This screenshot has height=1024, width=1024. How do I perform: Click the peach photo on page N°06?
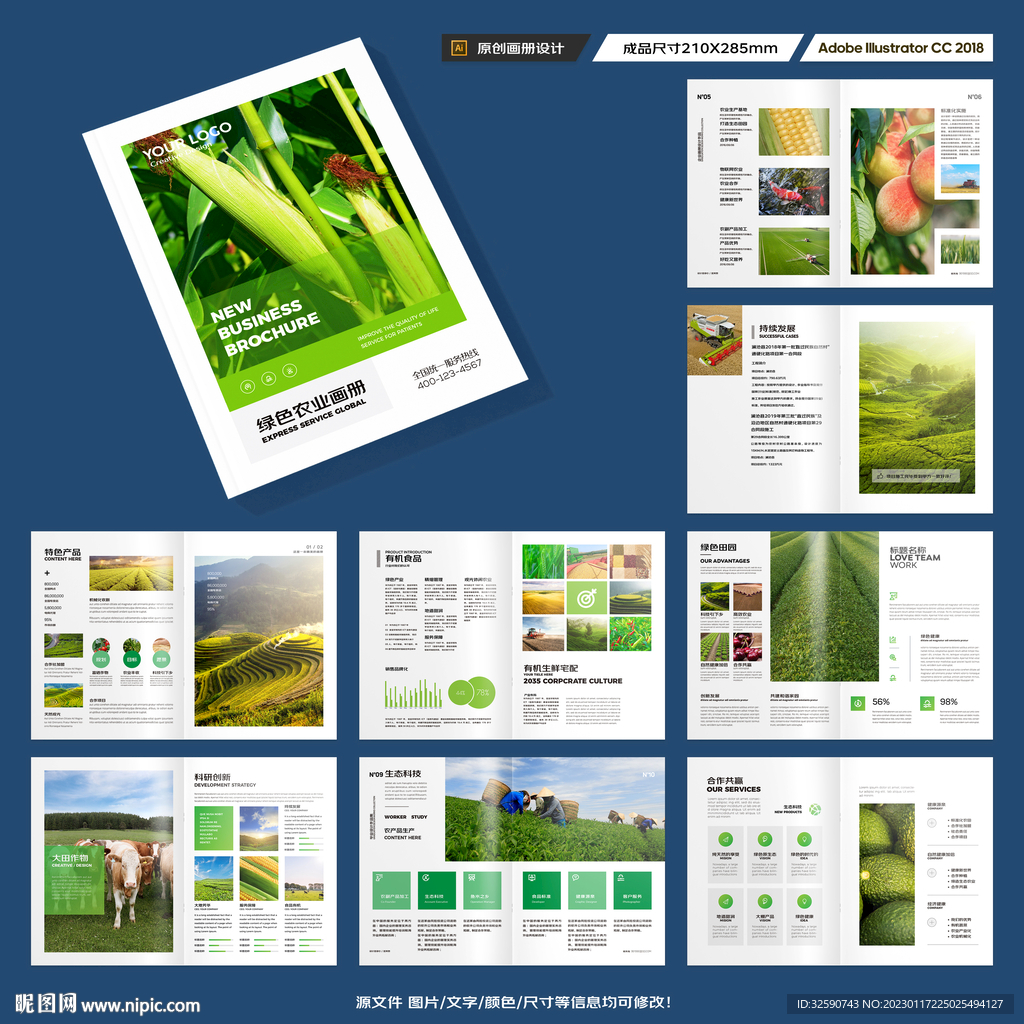893,191
